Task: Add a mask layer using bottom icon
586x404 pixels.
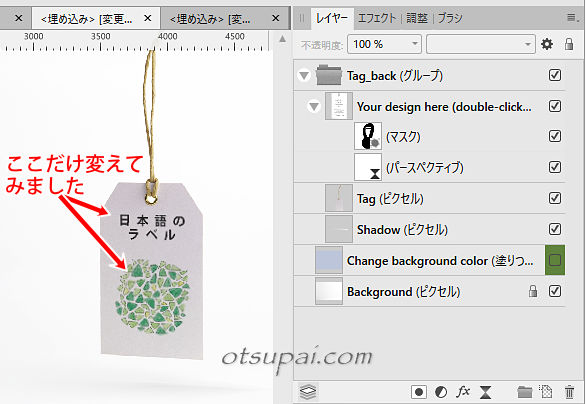Action: coord(419,392)
